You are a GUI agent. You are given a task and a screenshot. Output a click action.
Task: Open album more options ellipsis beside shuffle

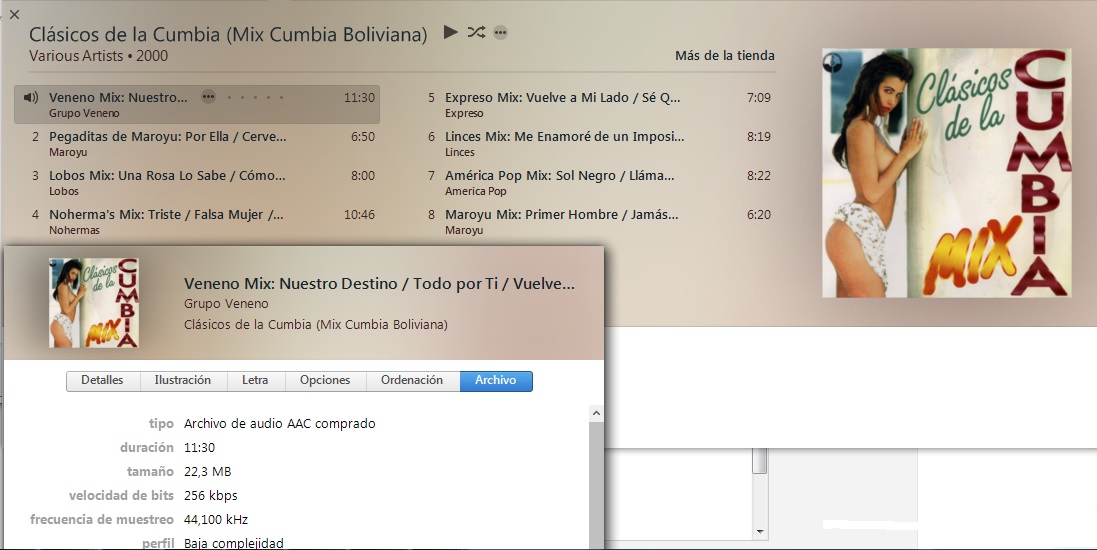pyautogui.click(x=500, y=32)
